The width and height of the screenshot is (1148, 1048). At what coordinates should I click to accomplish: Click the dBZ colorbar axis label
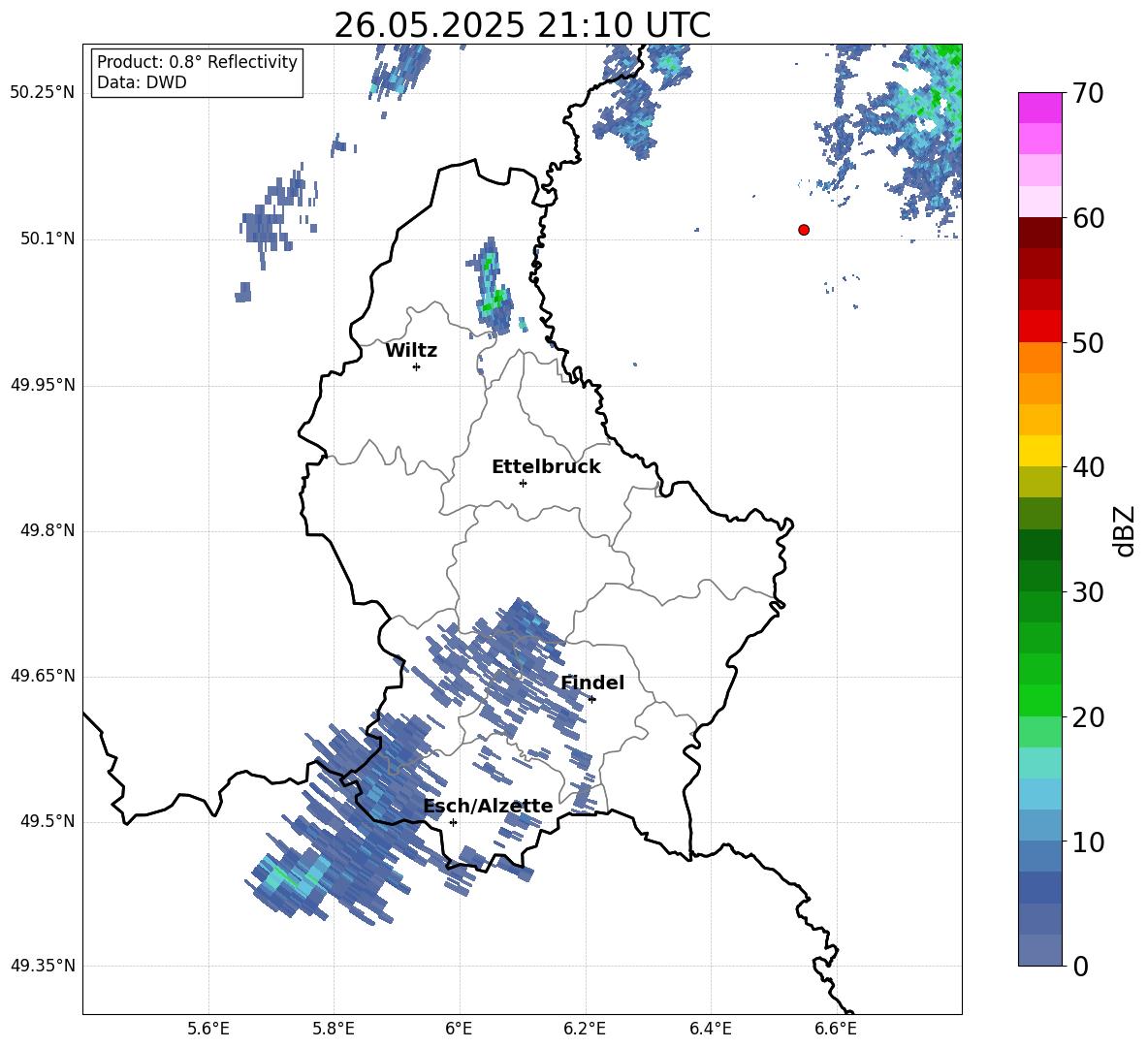(x=1124, y=530)
